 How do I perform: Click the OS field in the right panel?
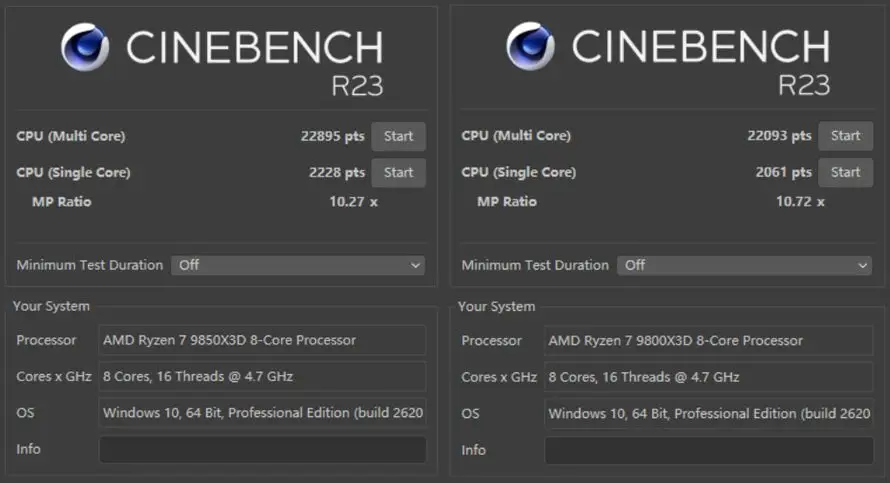[x=708, y=413]
